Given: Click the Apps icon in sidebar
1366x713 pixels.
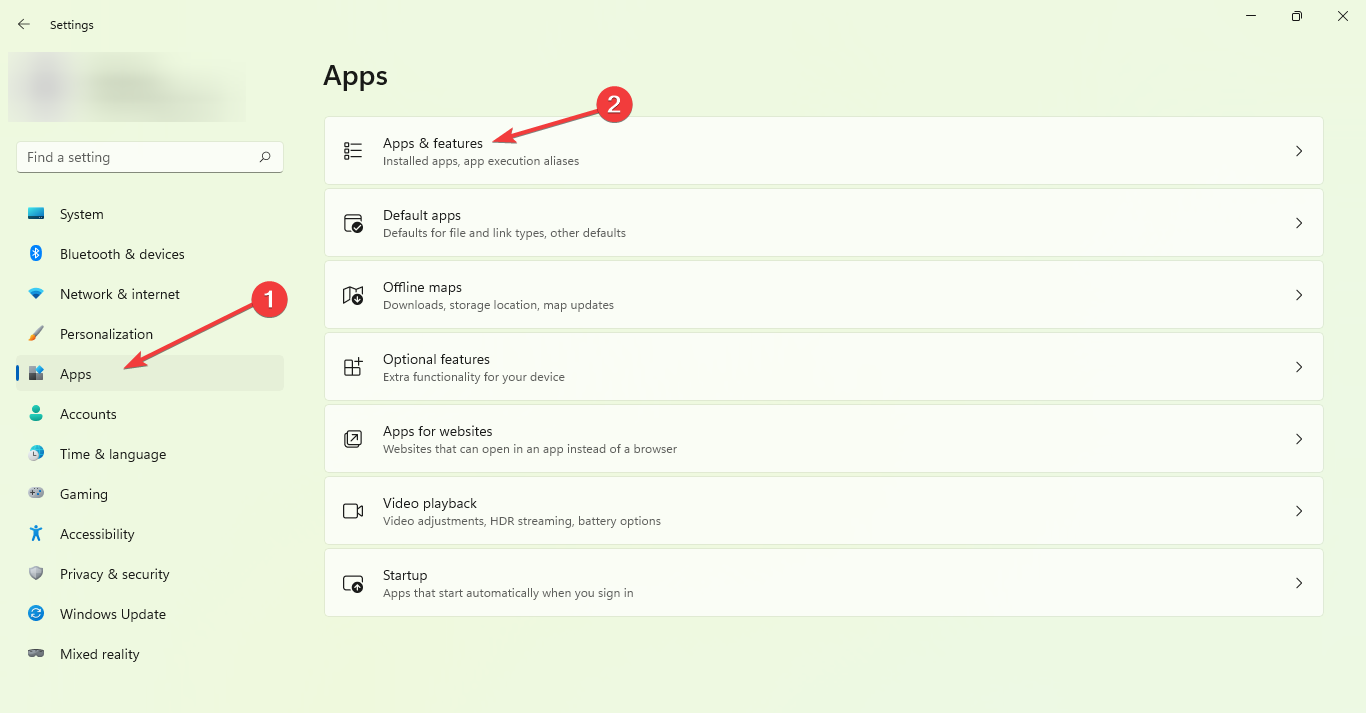Looking at the screenshot, I should [36, 374].
